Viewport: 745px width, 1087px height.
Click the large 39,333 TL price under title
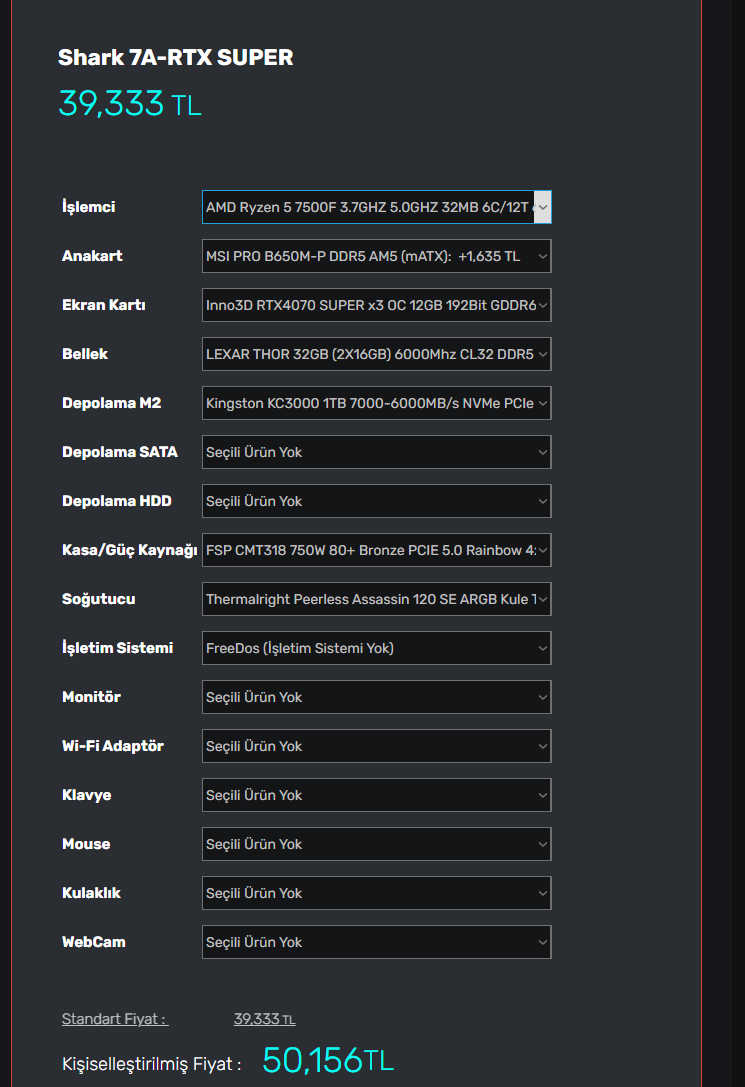[x=130, y=104]
